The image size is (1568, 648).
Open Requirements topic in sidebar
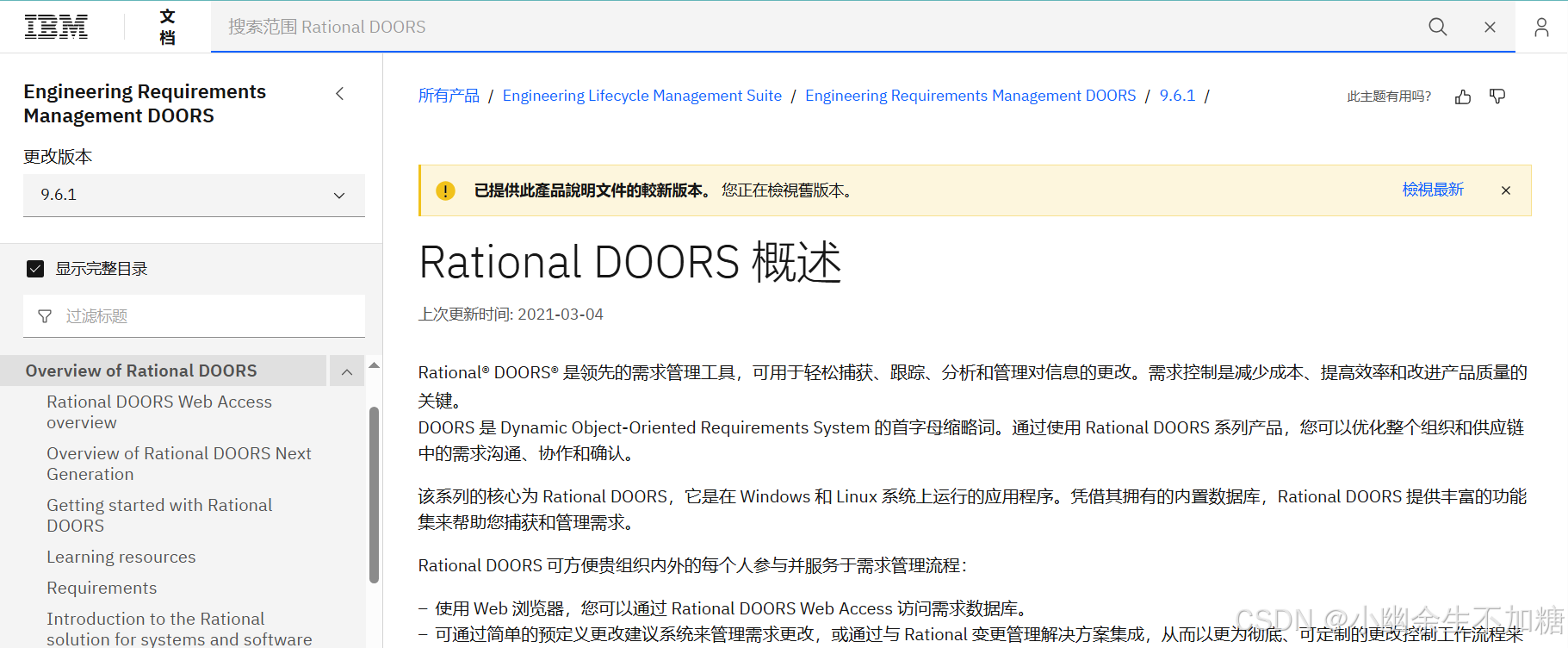click(102, 588)
